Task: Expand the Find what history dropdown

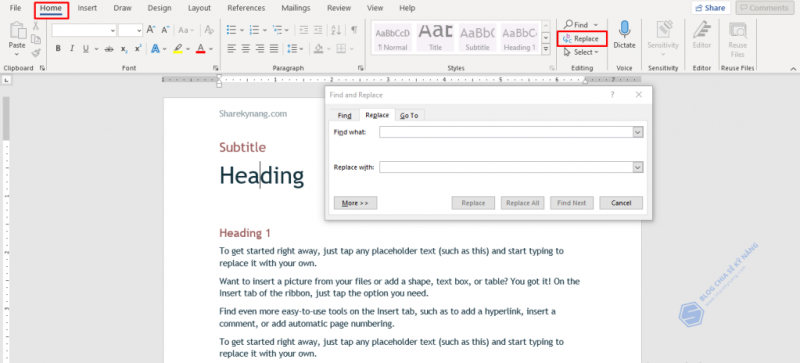Action: (x=637, y=132)
